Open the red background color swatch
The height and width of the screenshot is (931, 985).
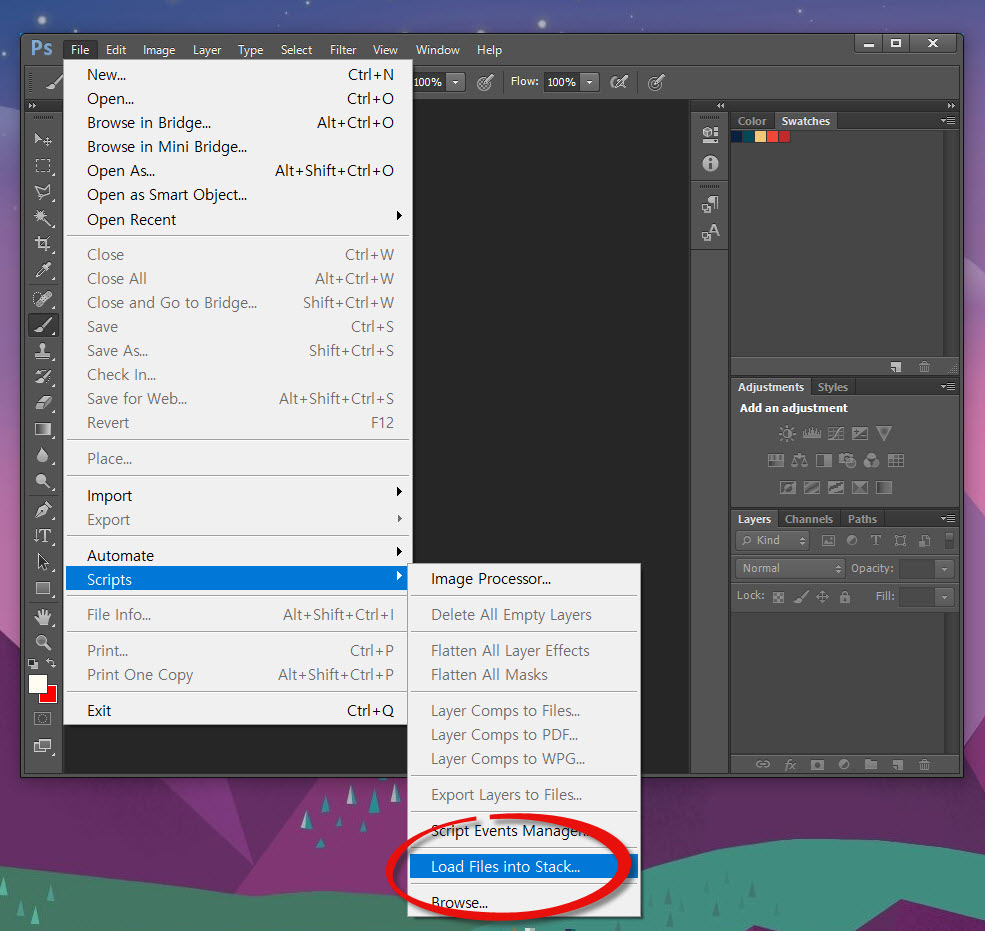pos(52,697)
